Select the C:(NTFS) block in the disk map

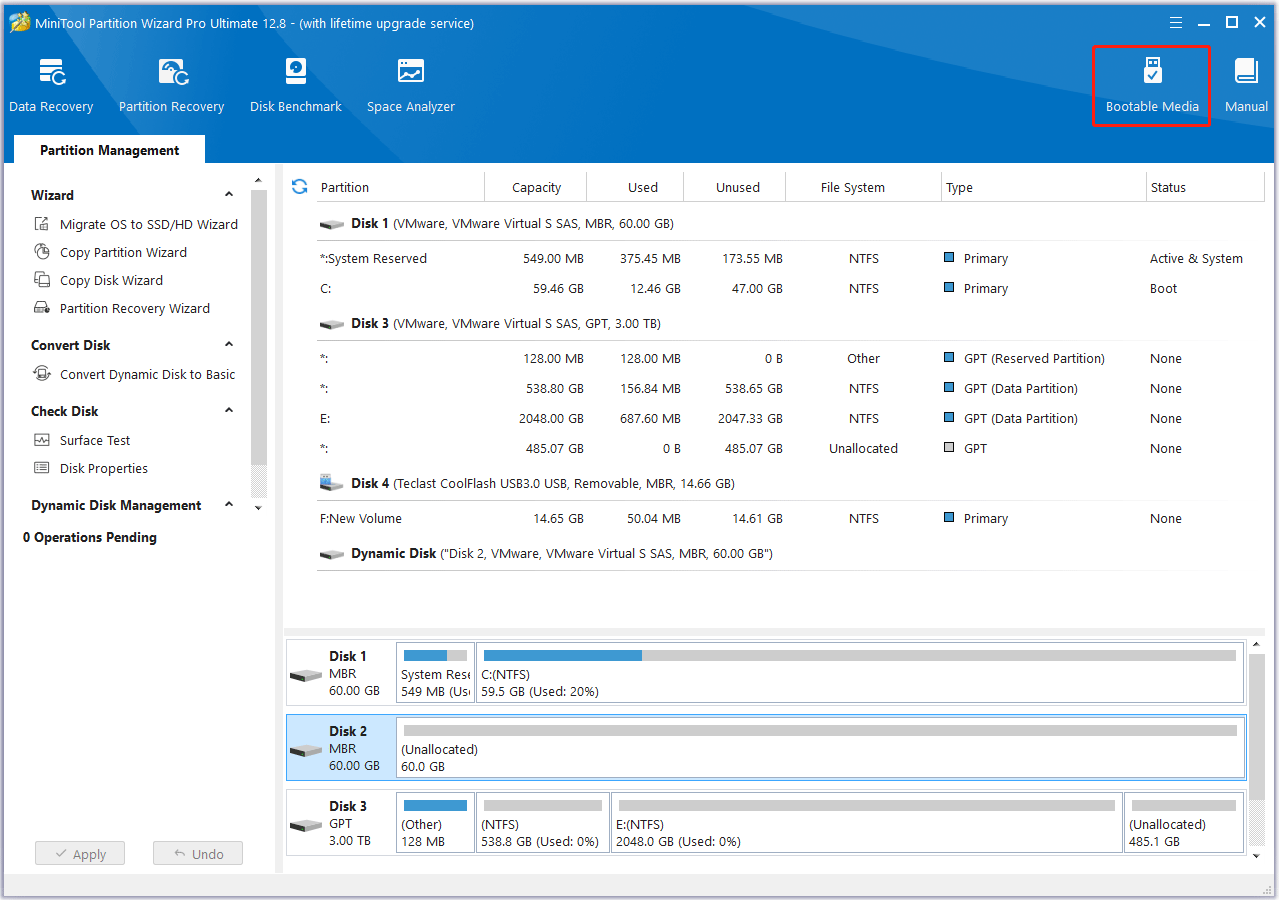click(860, 673)
